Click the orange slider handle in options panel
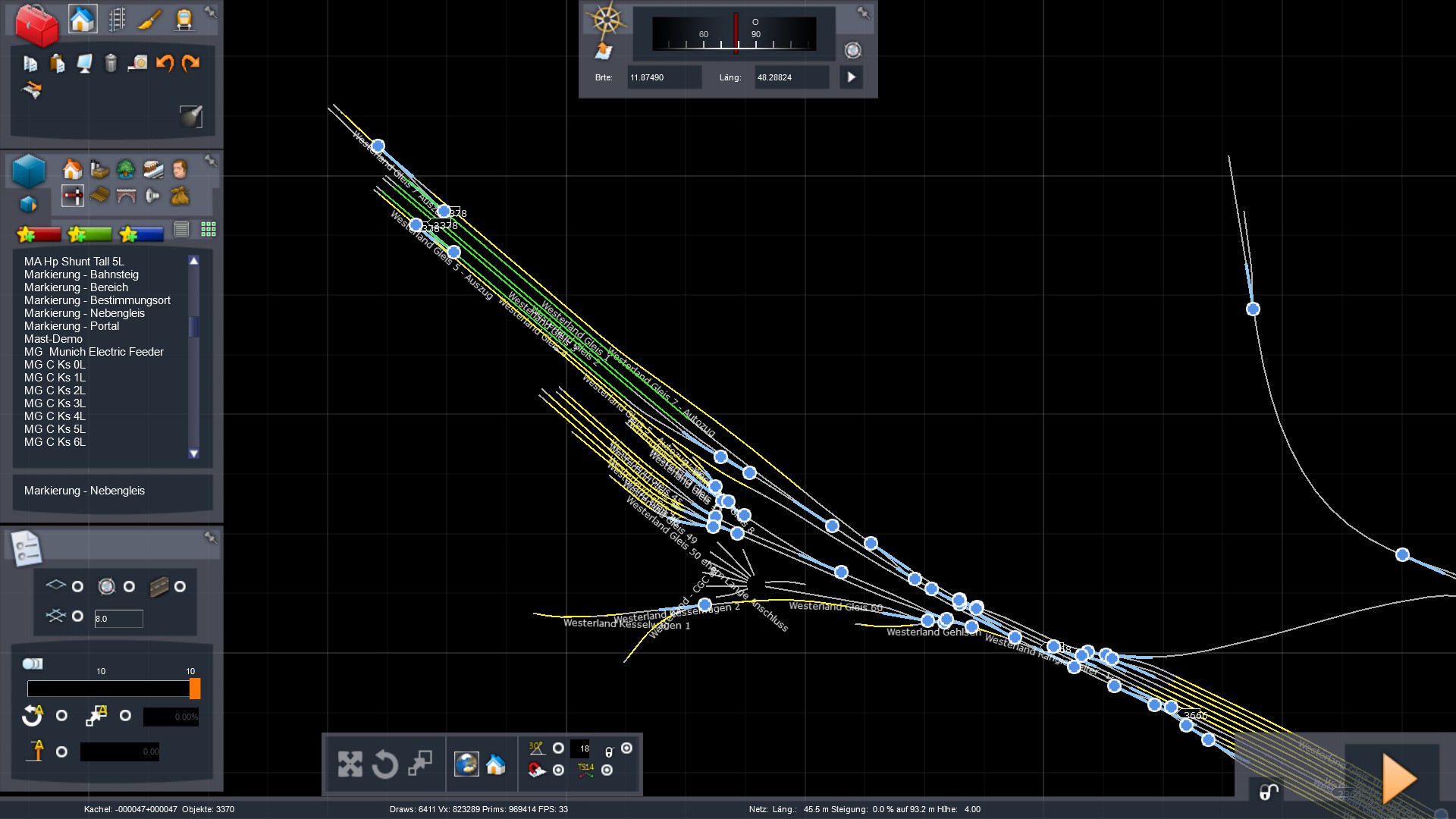This screenshot has height=819, width=1456. tap(195, 689)
